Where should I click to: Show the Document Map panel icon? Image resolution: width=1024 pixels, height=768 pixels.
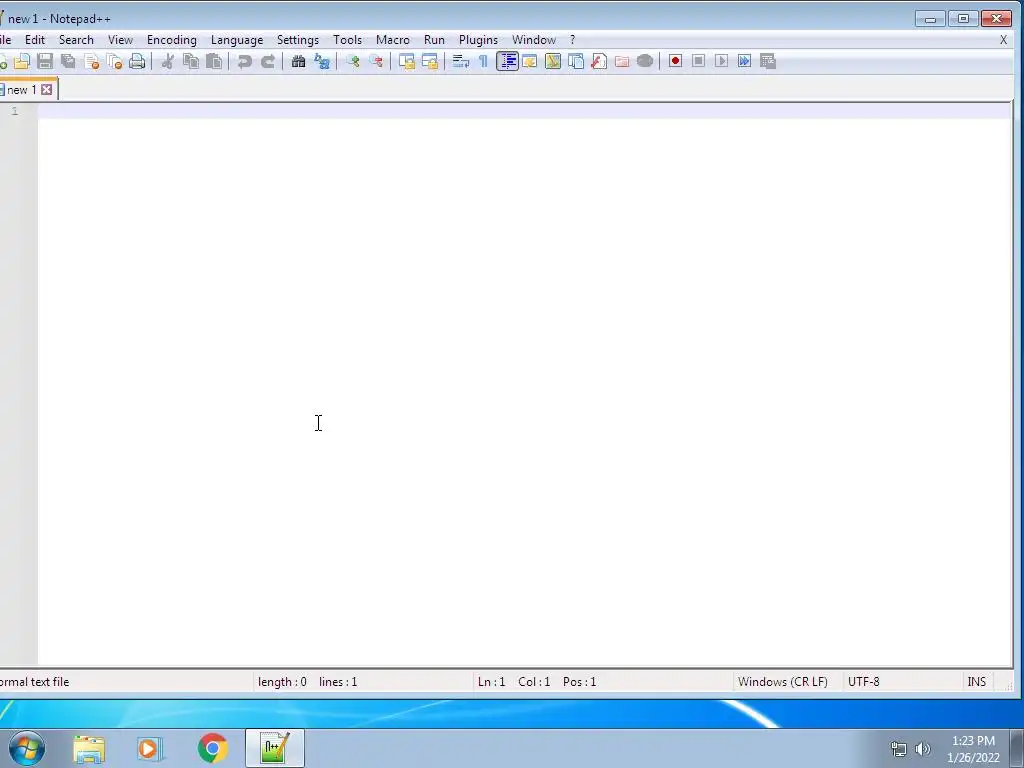point(553,61)
